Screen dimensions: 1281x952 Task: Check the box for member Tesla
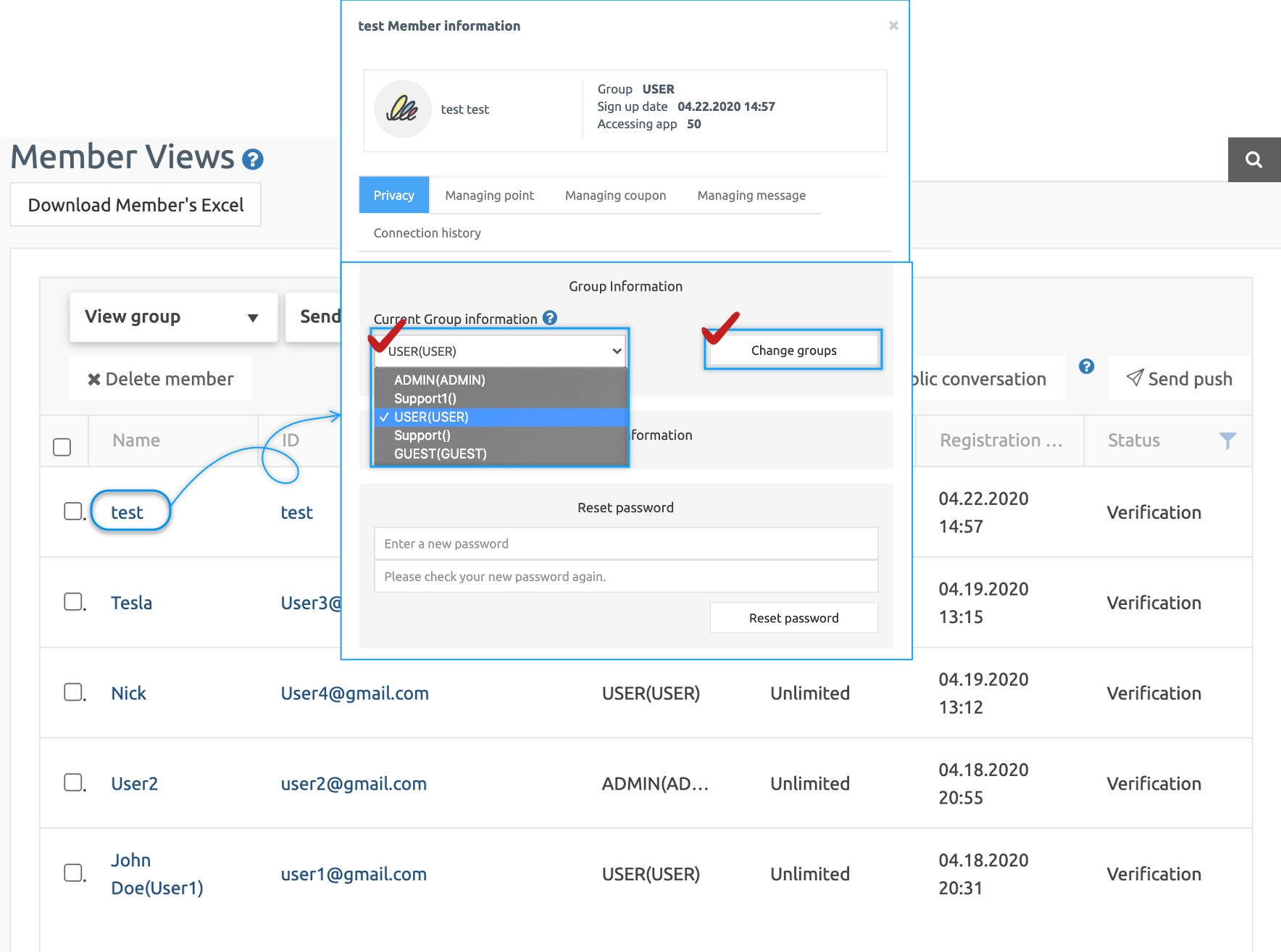click(x=73, y=602)
